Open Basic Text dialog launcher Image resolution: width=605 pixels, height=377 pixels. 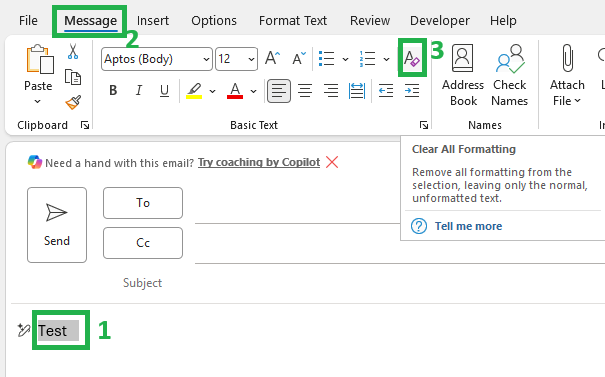[424, 125]
